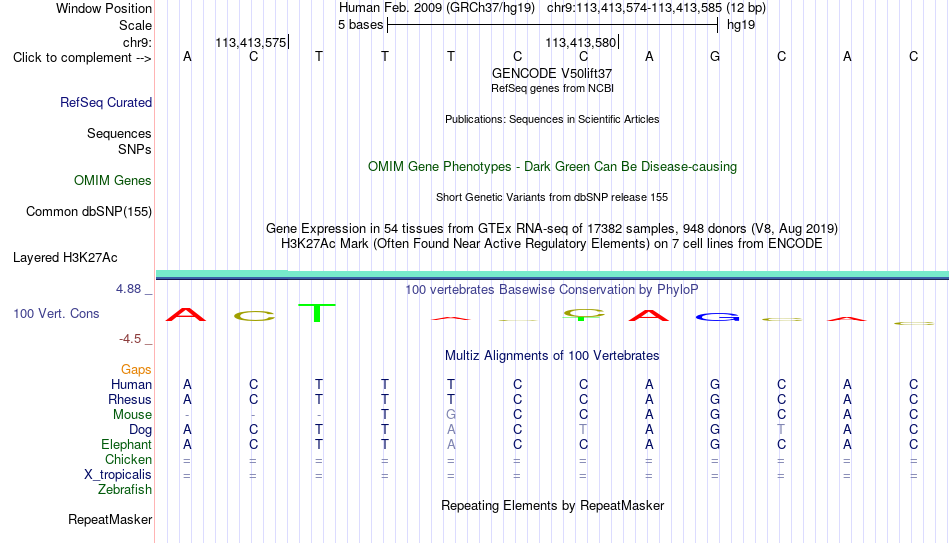The width and height of the screenshot is (950, 543).
Task: Select the Common dbSNP(155) track label
Action: click(x=88, y=212)
